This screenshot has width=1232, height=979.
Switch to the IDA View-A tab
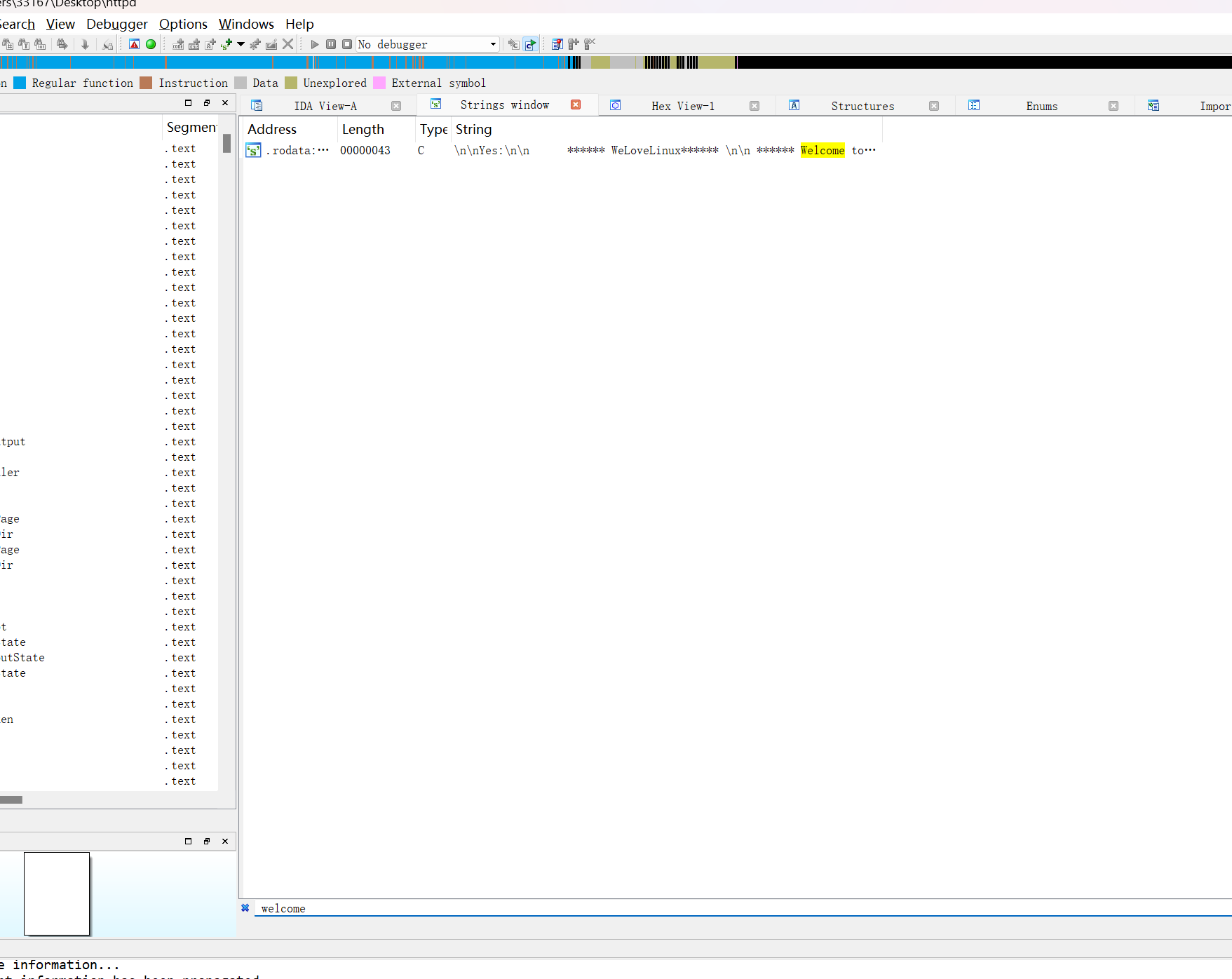coord(325,106)
